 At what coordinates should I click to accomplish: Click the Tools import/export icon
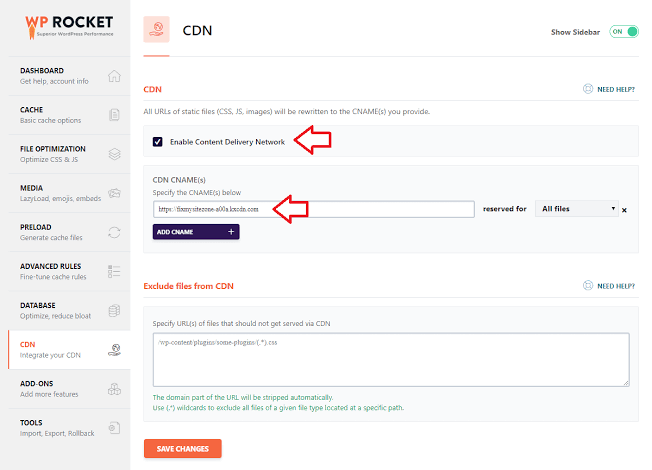click(x=114, y=428)
